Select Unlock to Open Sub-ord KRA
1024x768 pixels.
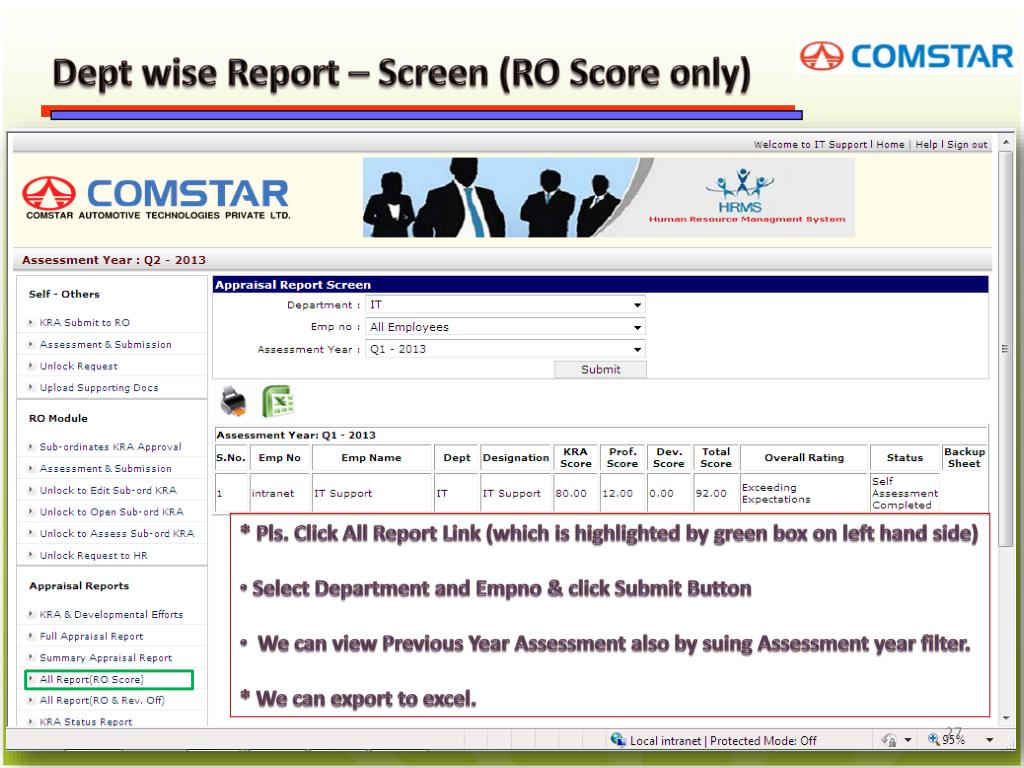[111, 511]
